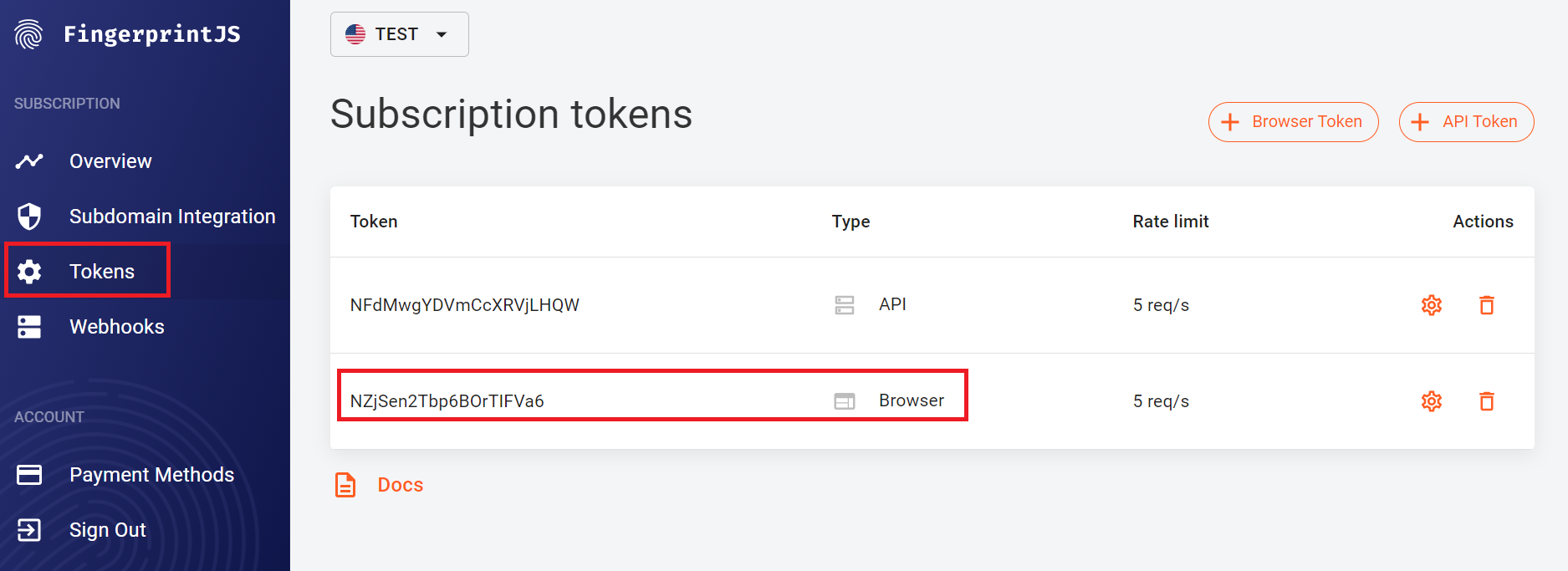Image resolution: width=1568 pixels, height=571 pixels.
Task: Click the Overview chart line icon
Action: click(x=29, y=161)
